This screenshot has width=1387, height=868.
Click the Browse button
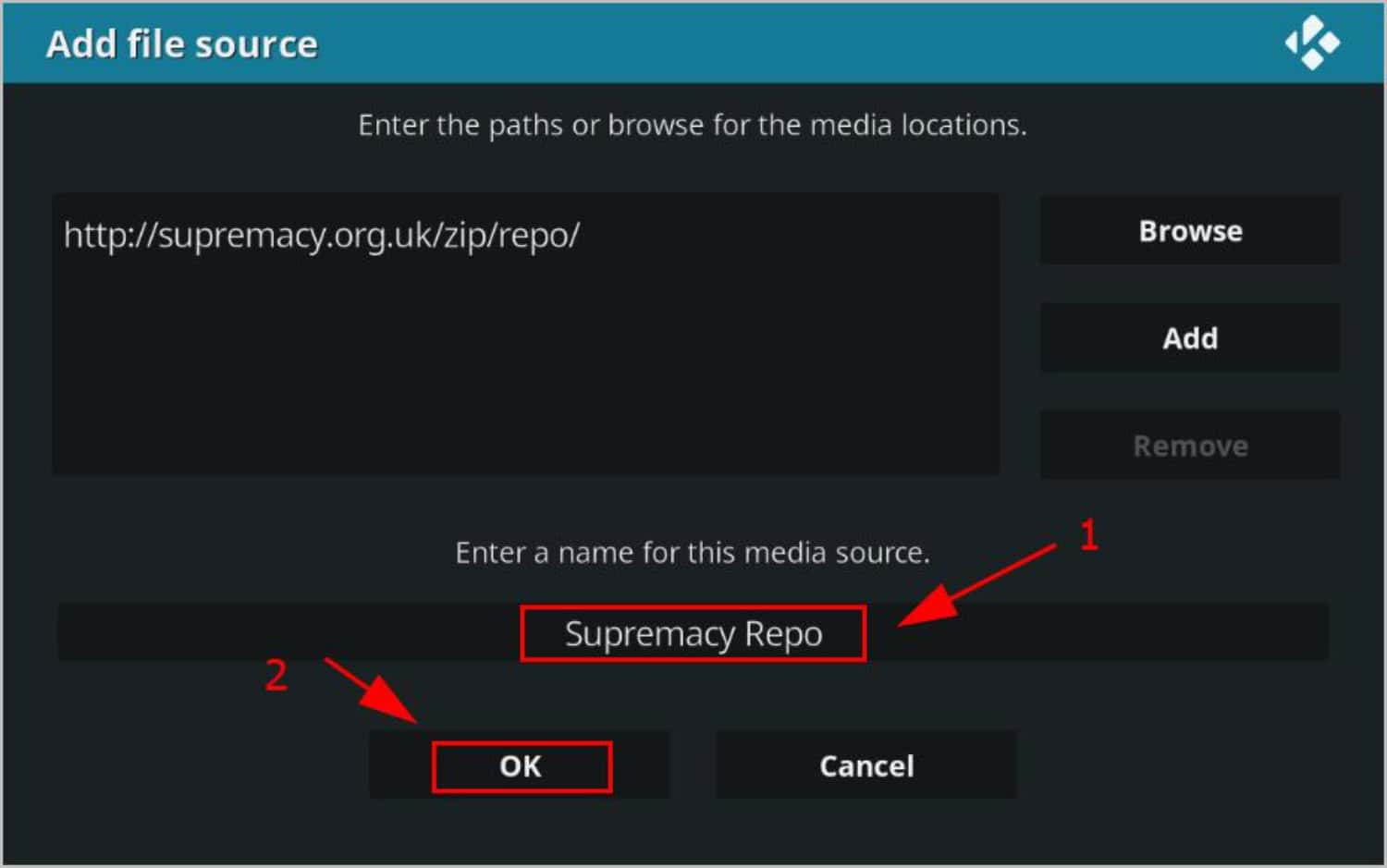pyautogui.click(x=1190, y=231)
